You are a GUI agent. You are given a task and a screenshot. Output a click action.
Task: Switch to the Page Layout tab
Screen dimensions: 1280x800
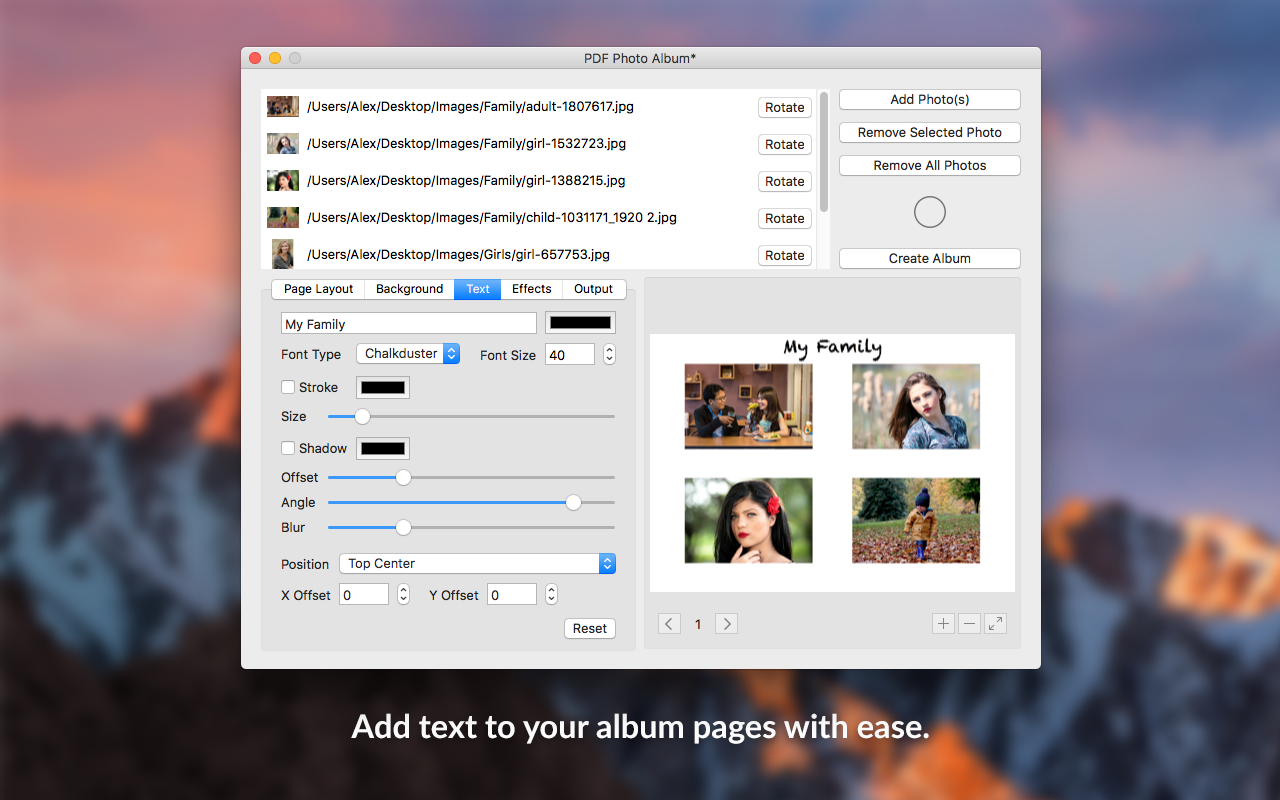(318, 289)
